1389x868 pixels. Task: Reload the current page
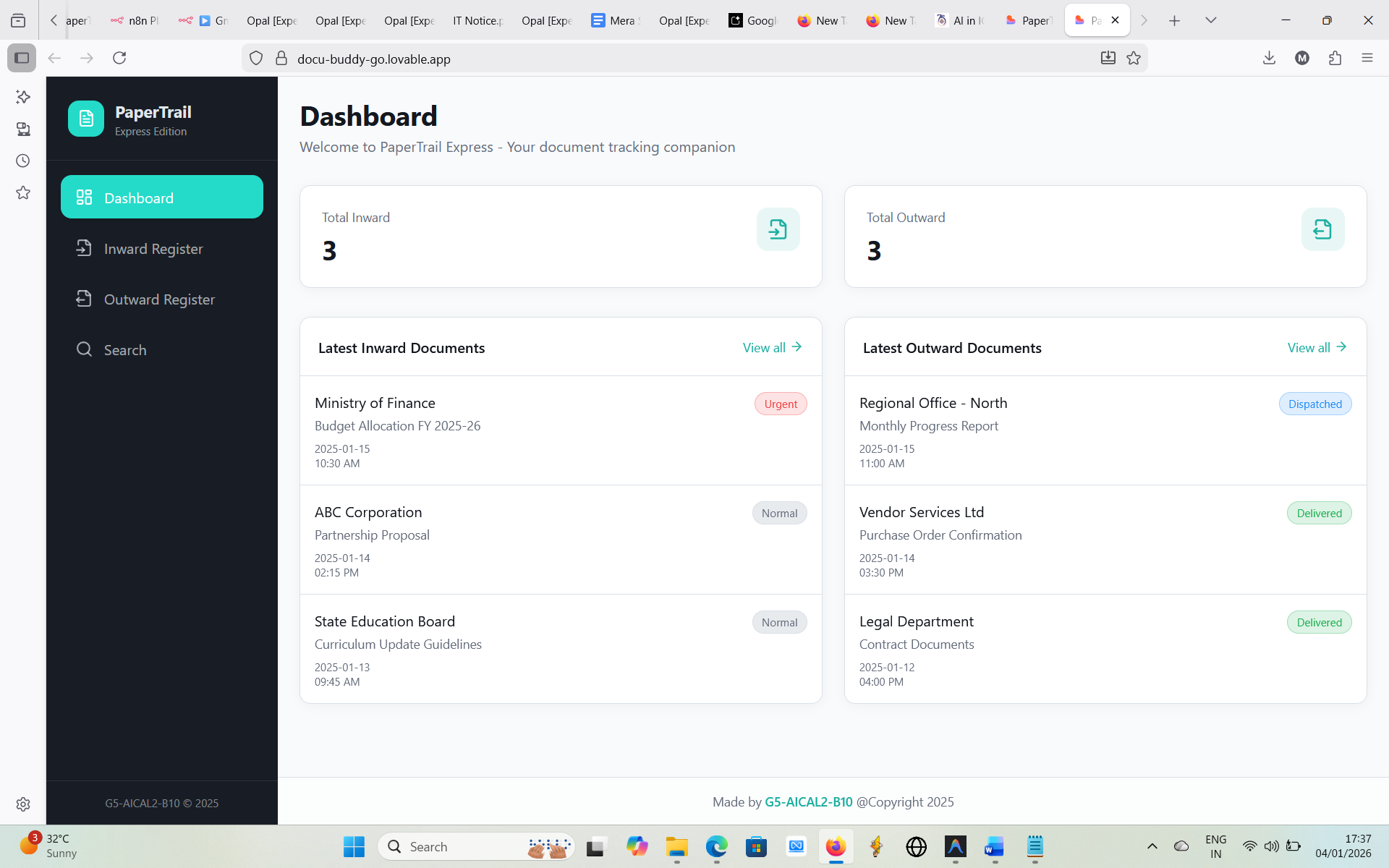[119, 59]
